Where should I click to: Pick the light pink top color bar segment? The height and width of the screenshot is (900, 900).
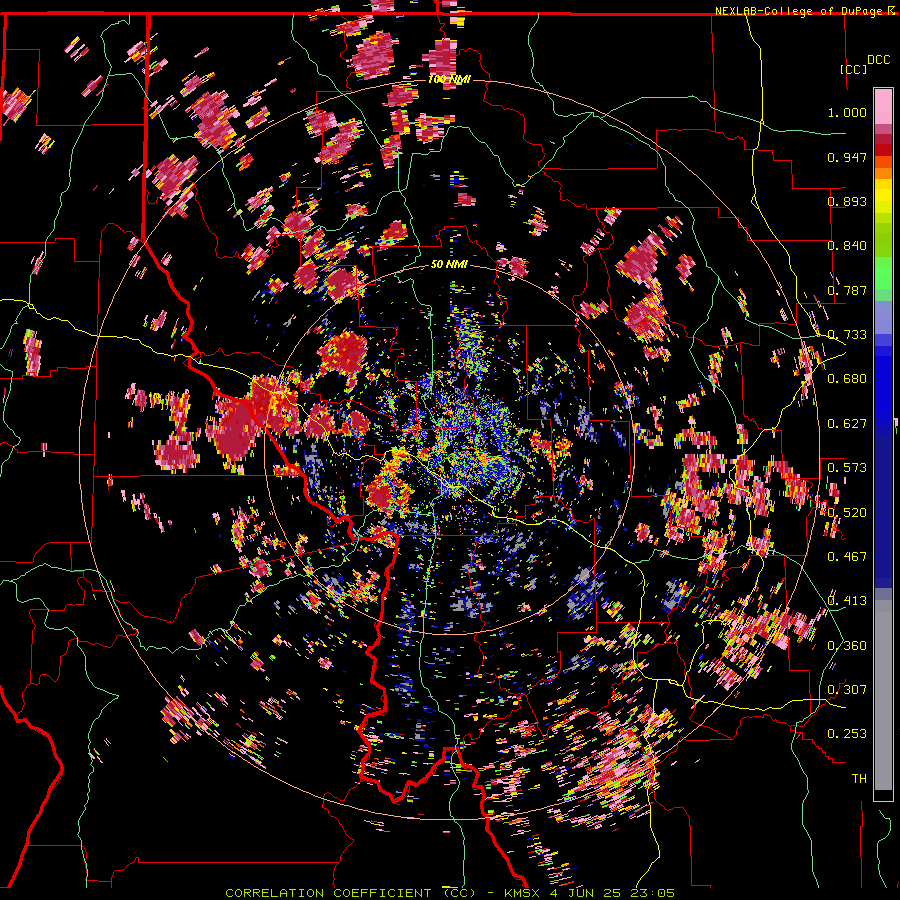883,106
